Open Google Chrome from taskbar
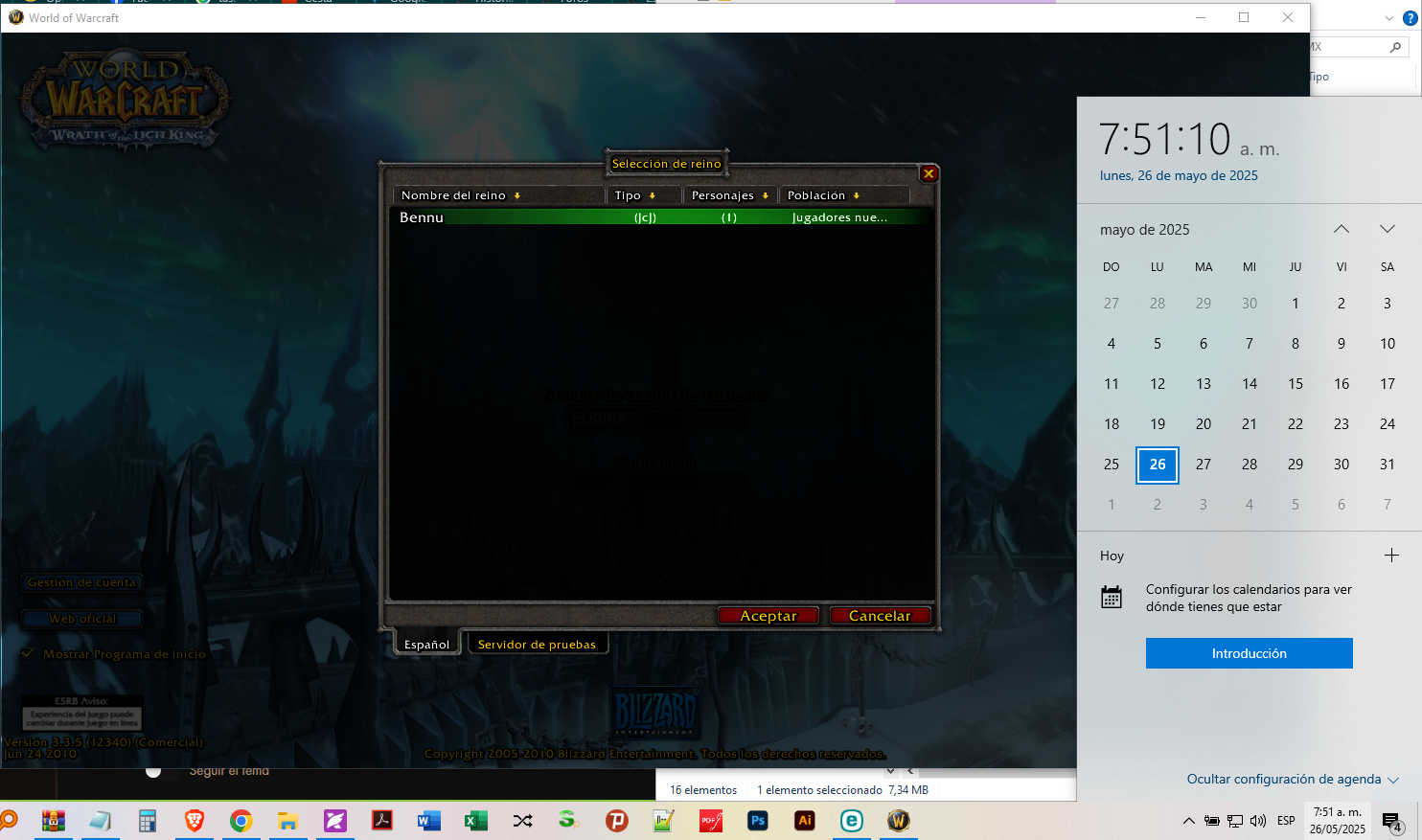The height and width of the screenshot is (840, 1422). tap(241, 821)
